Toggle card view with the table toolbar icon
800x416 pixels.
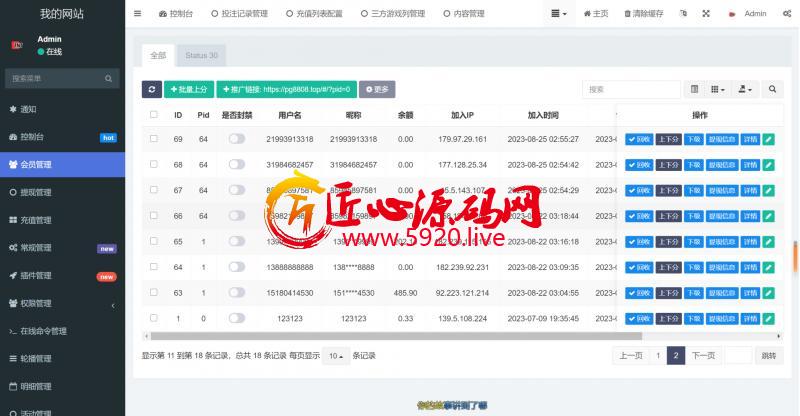pos(694,89)
